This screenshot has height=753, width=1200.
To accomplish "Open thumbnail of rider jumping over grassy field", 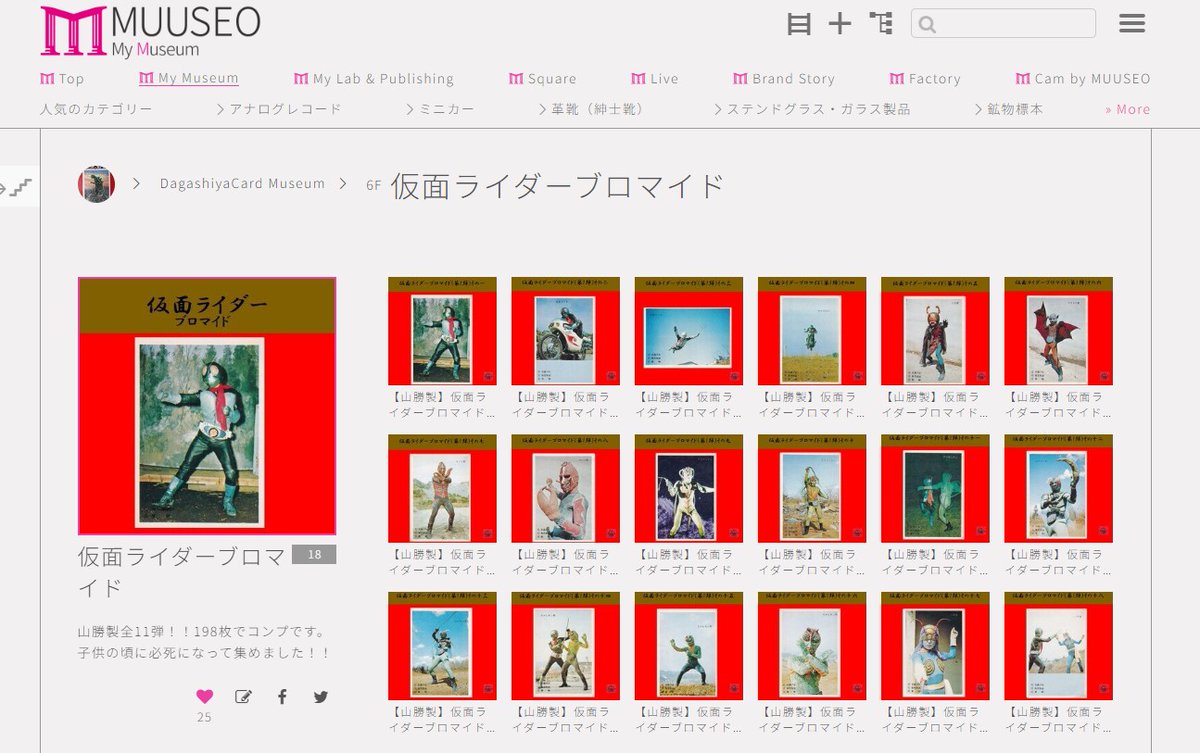I will pyautogui.click(x=811, y=331).
